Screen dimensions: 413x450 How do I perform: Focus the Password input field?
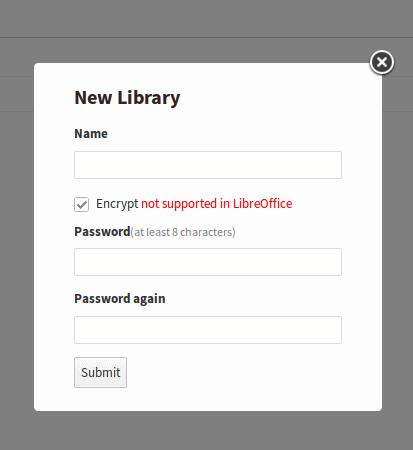(x=208, y=262)
